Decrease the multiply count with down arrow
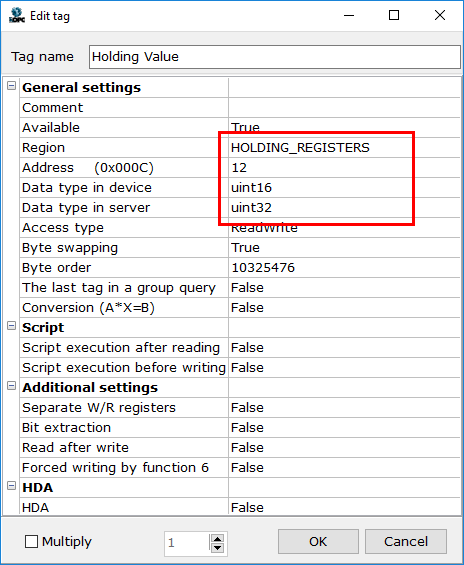464x565 pixels. [x=217, y=548]
